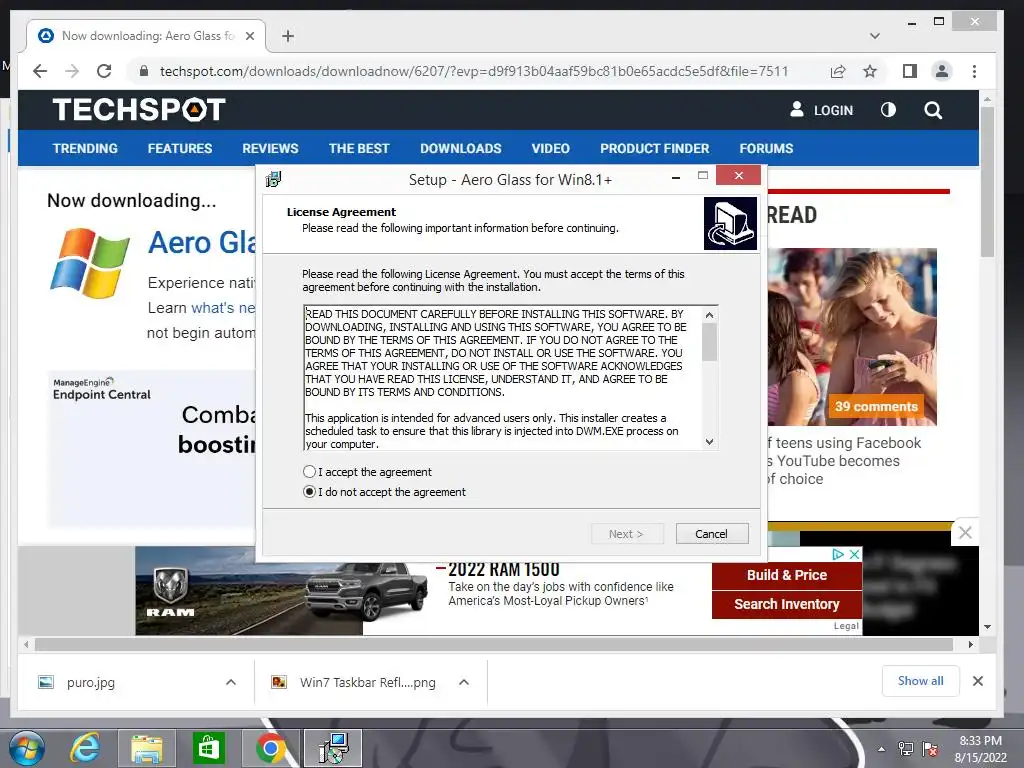
Task: Click network tray icon
Action: [x=906, y=749]
